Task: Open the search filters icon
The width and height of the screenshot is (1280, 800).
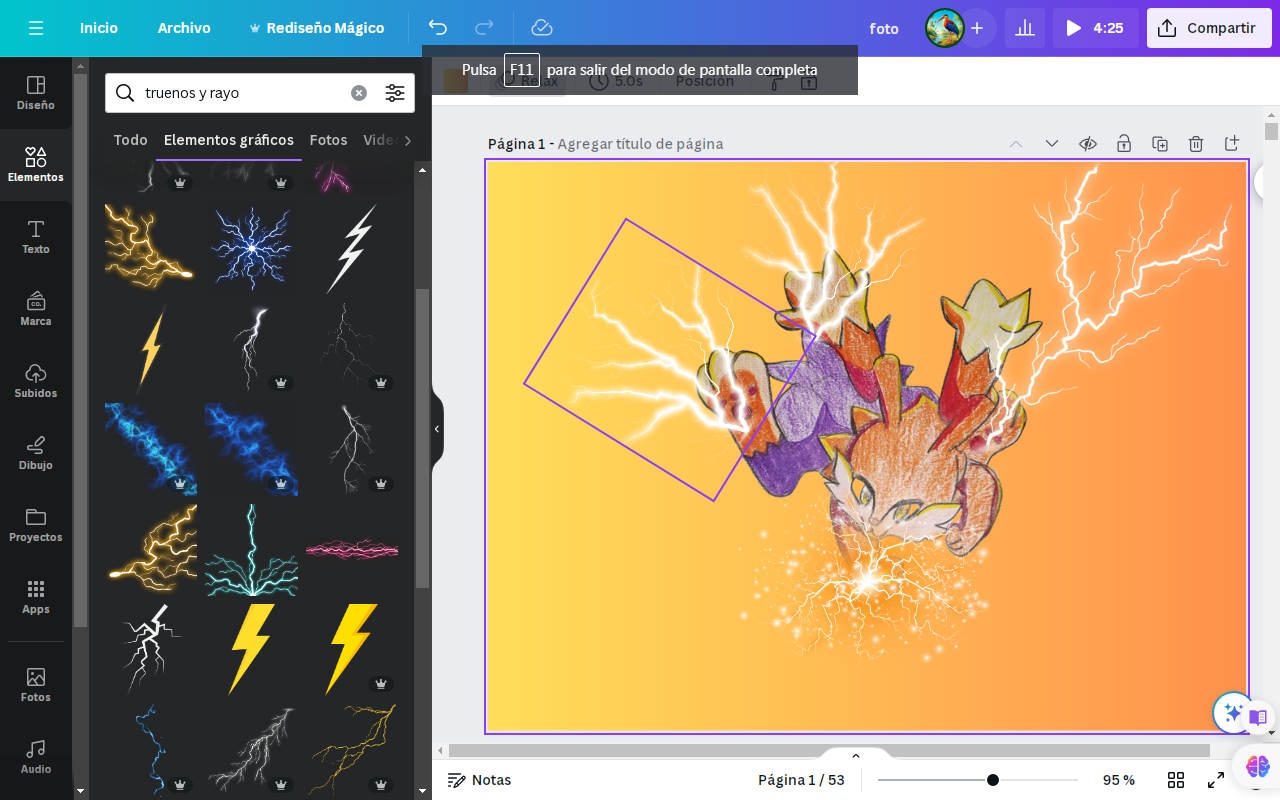Action: 395,93
